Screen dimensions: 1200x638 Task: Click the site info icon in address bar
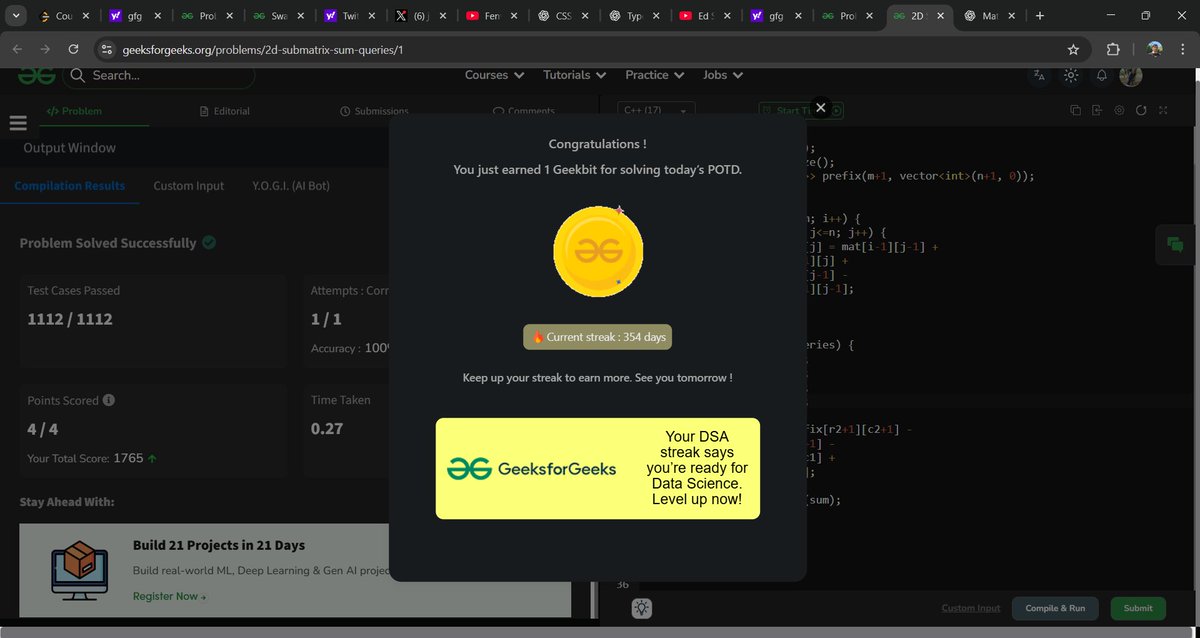107,49
